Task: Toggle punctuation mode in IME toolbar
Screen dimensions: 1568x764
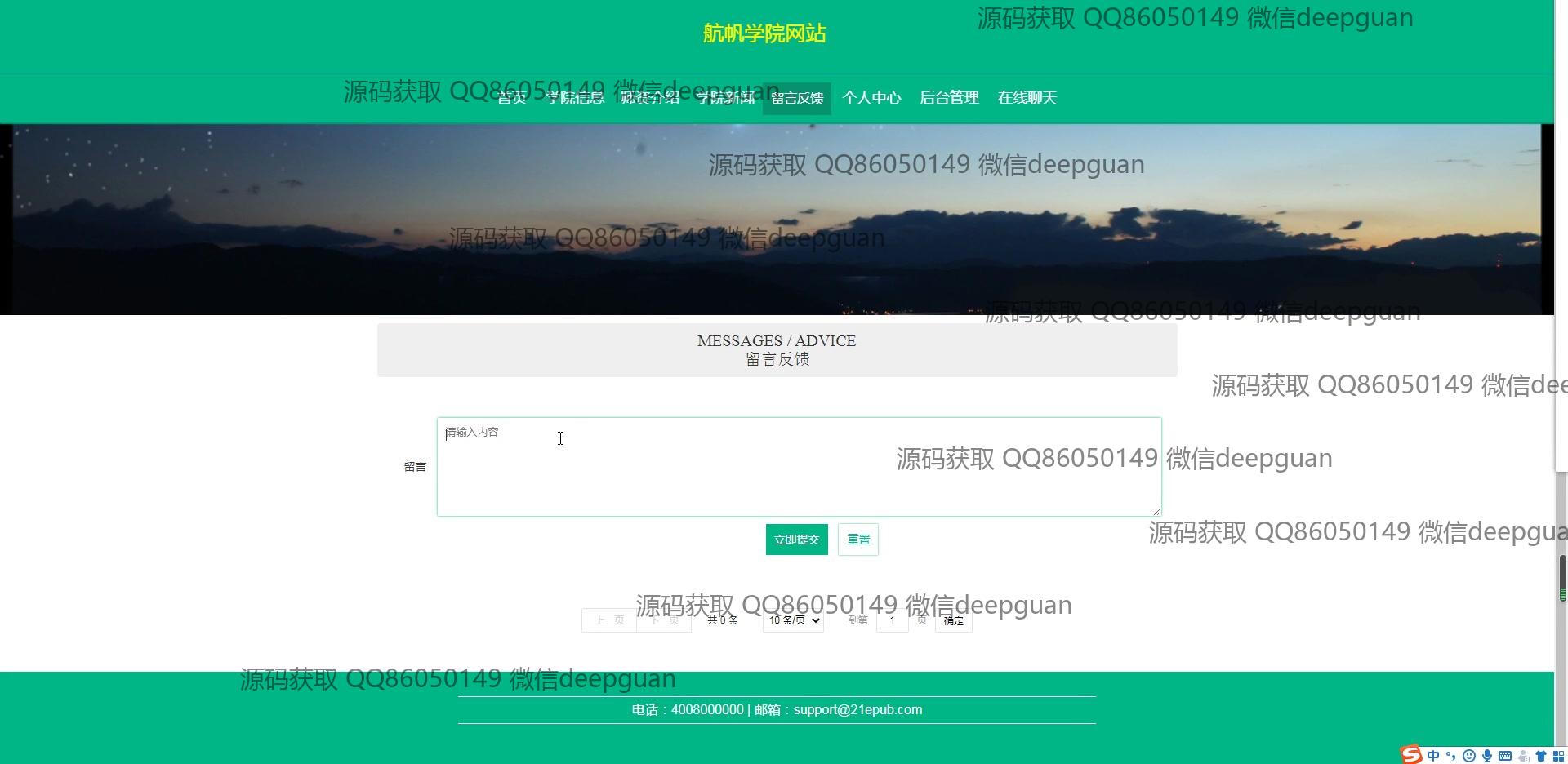Action: click(1451, 756)
